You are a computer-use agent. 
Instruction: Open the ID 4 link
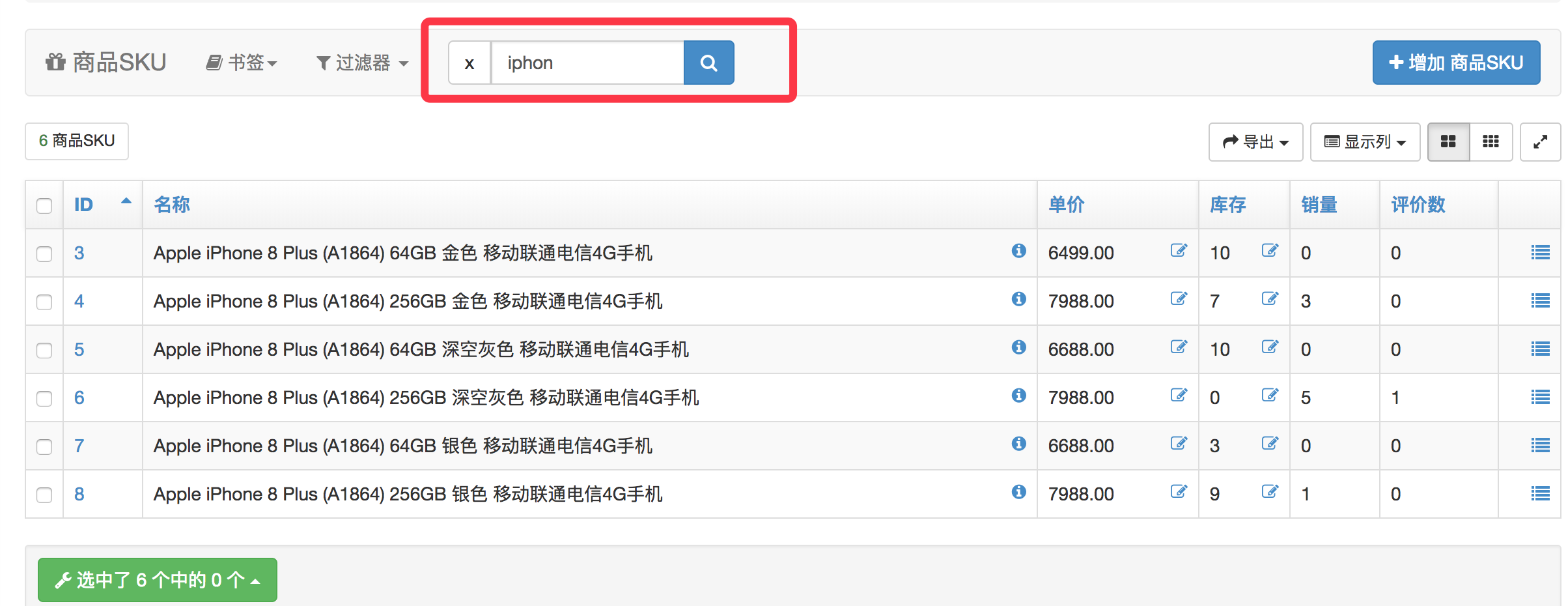pos(79,301)
